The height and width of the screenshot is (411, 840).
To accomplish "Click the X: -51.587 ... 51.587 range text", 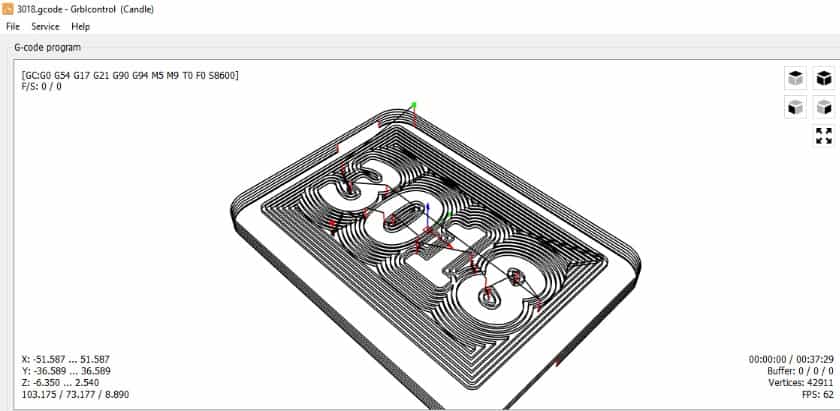I will coord(65,359).
